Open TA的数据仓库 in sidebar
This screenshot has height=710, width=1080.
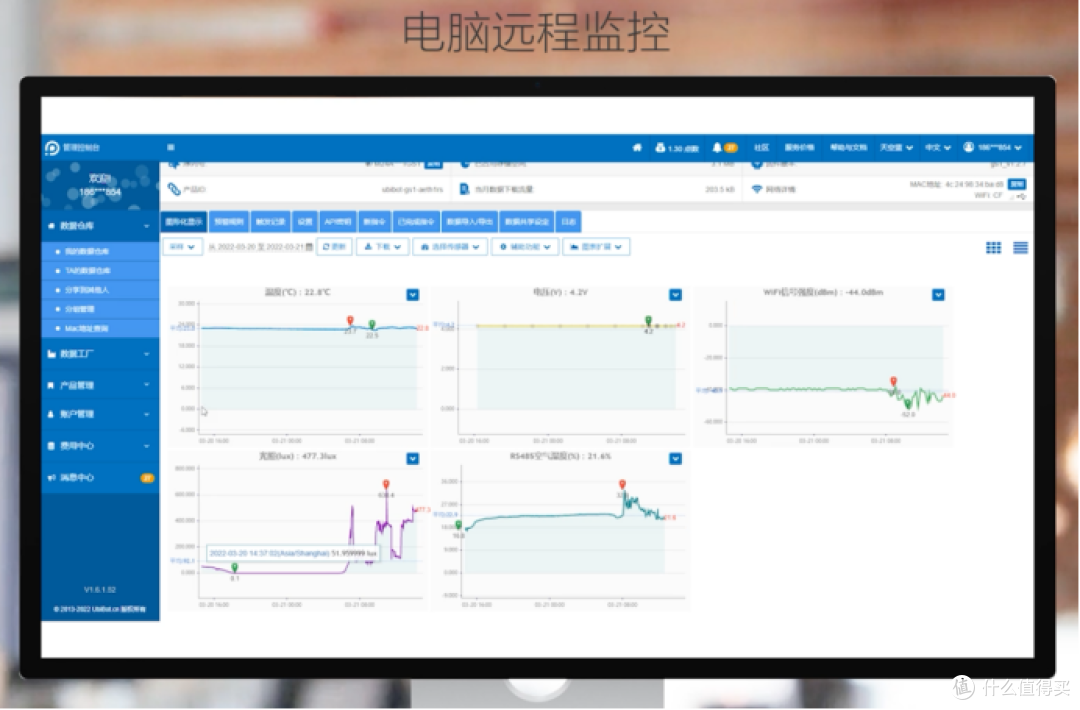[100, 271]
